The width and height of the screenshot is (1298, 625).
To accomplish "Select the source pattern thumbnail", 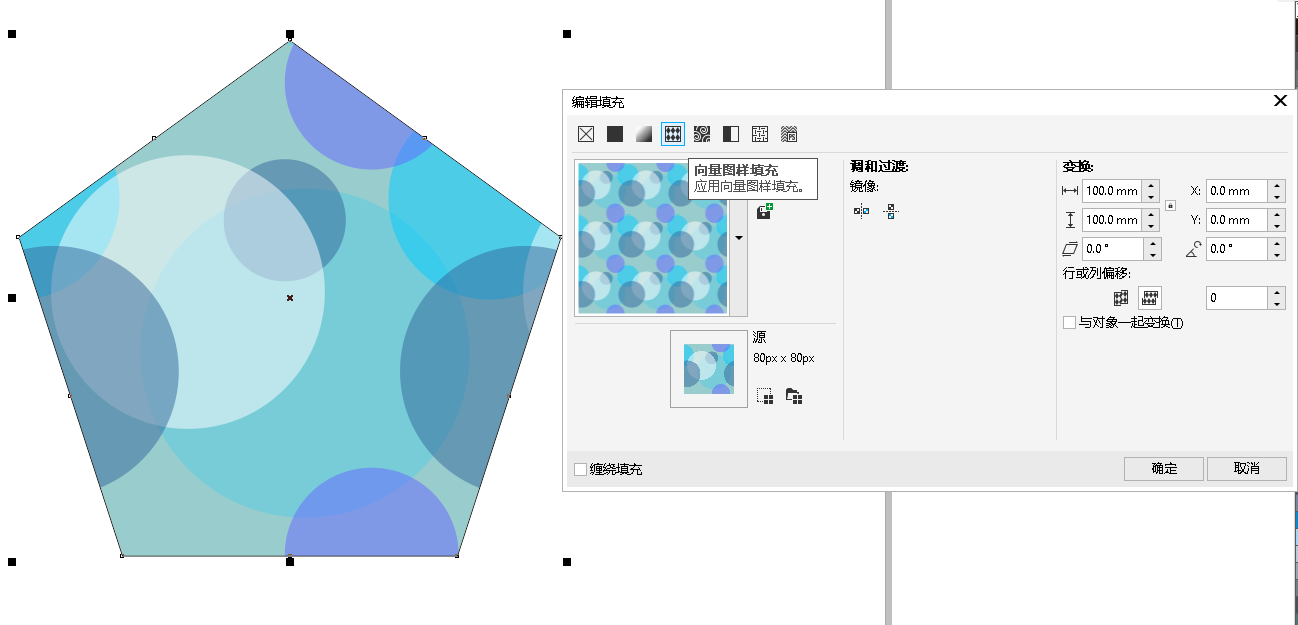I will 708,369.
